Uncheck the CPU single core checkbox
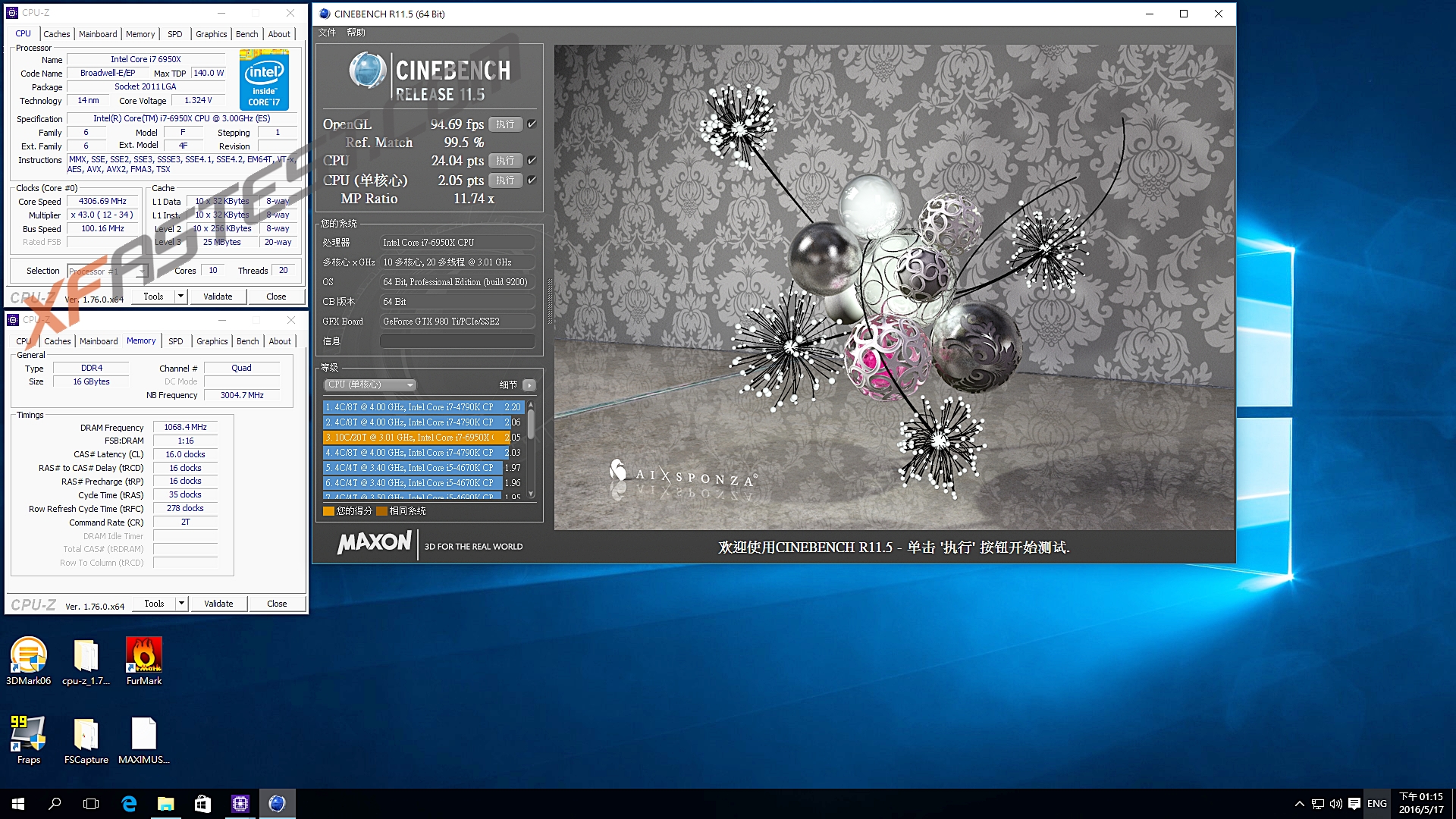The image size is (1456, 819). pyautogui.click(x=532, y=180)
